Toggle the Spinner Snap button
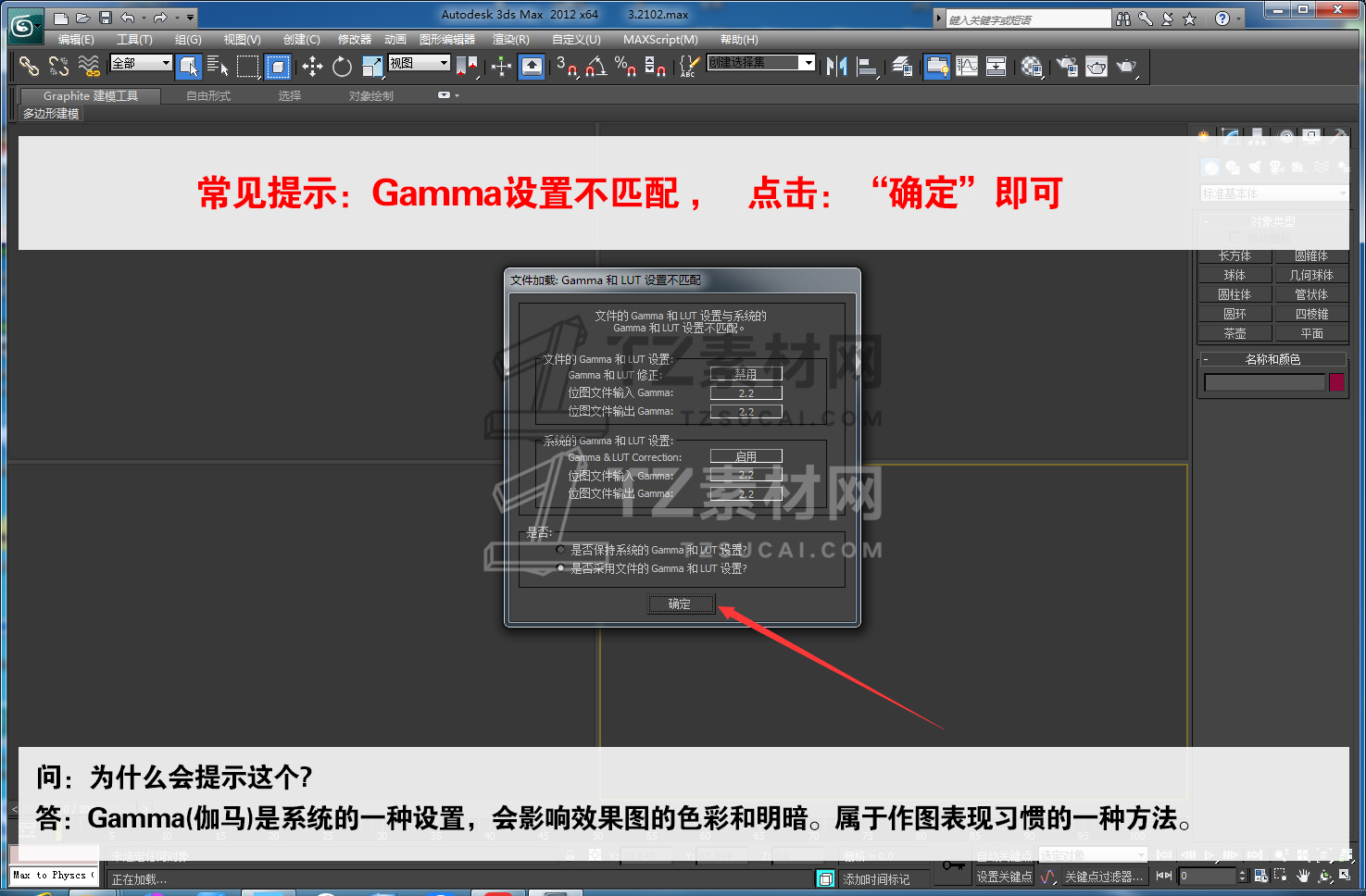 656,66
